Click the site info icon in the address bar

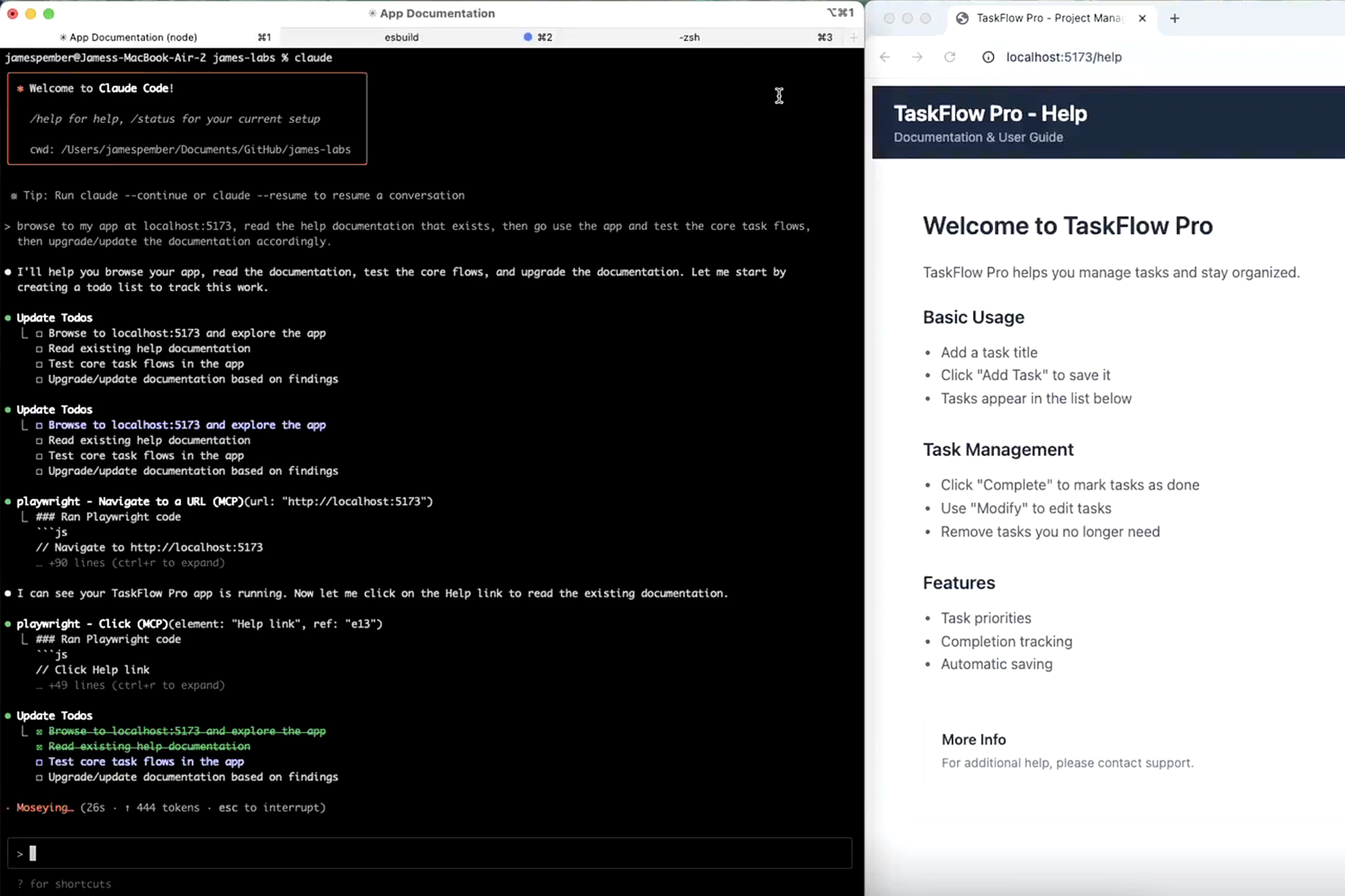(988, 57)
